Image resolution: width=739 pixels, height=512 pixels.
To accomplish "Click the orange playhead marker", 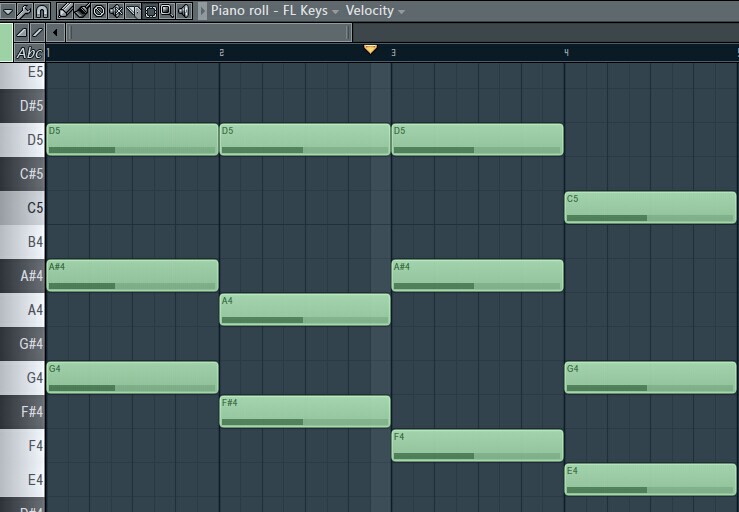I will click(x=370, y=49).
